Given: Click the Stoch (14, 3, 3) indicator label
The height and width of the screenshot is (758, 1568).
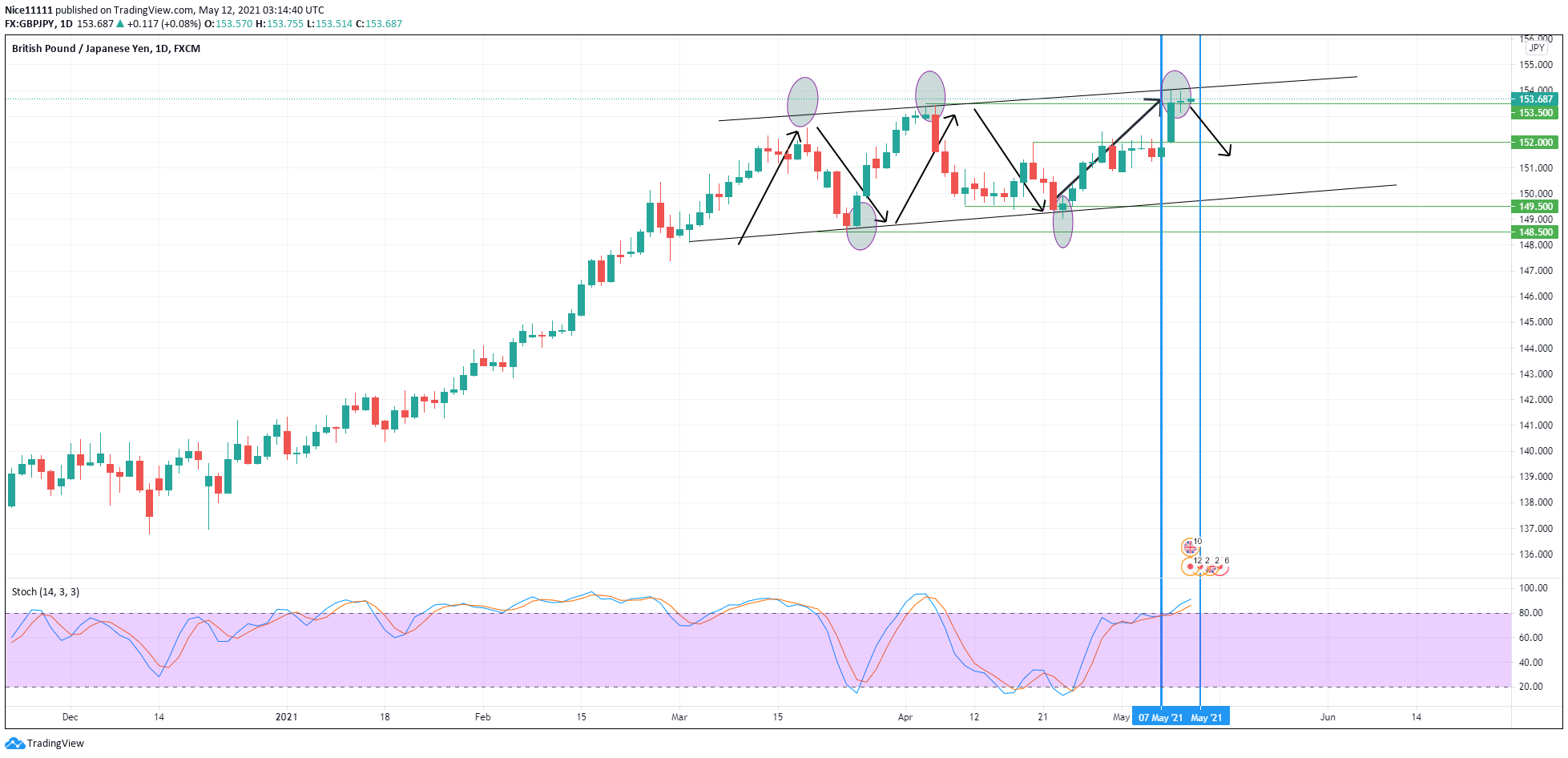Looking at the screenshot, I should (x=46, y=592).
